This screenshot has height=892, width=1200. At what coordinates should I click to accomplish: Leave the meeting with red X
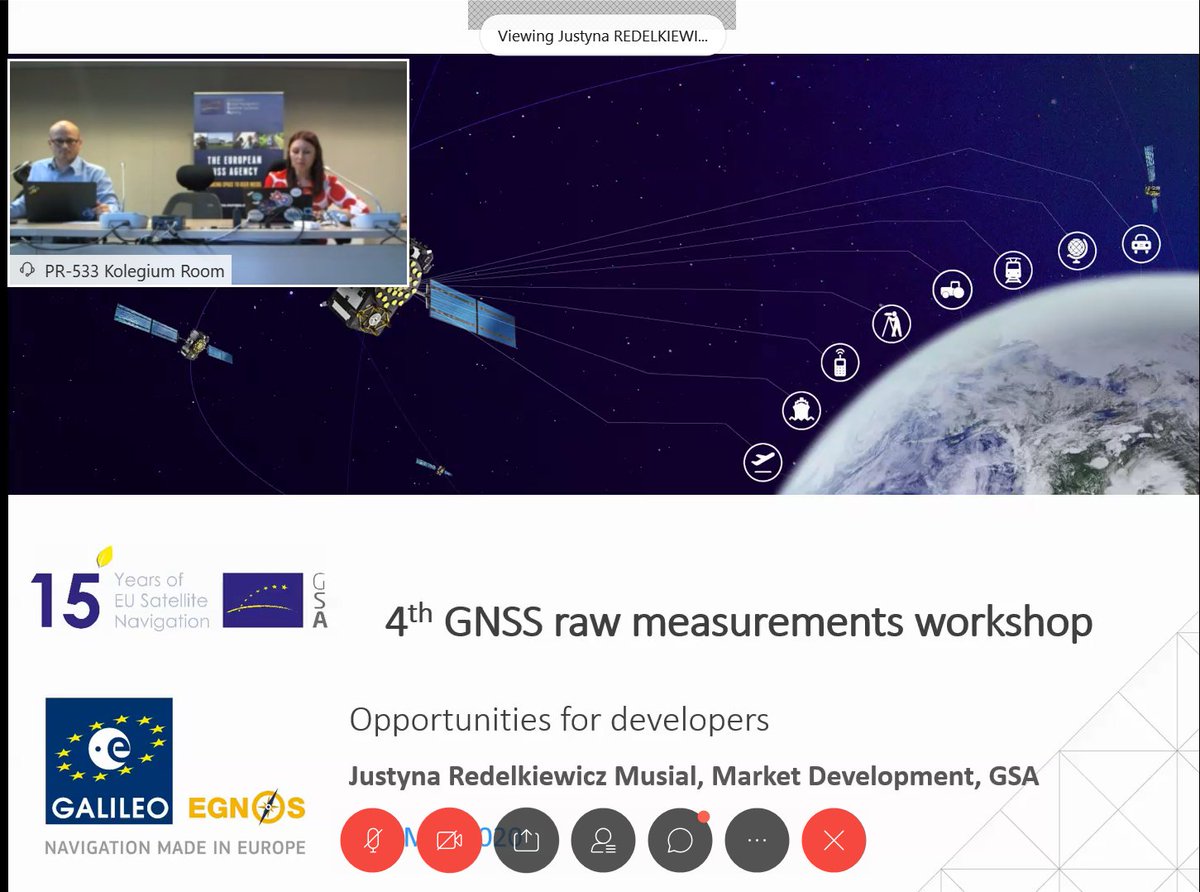[834, 840]
